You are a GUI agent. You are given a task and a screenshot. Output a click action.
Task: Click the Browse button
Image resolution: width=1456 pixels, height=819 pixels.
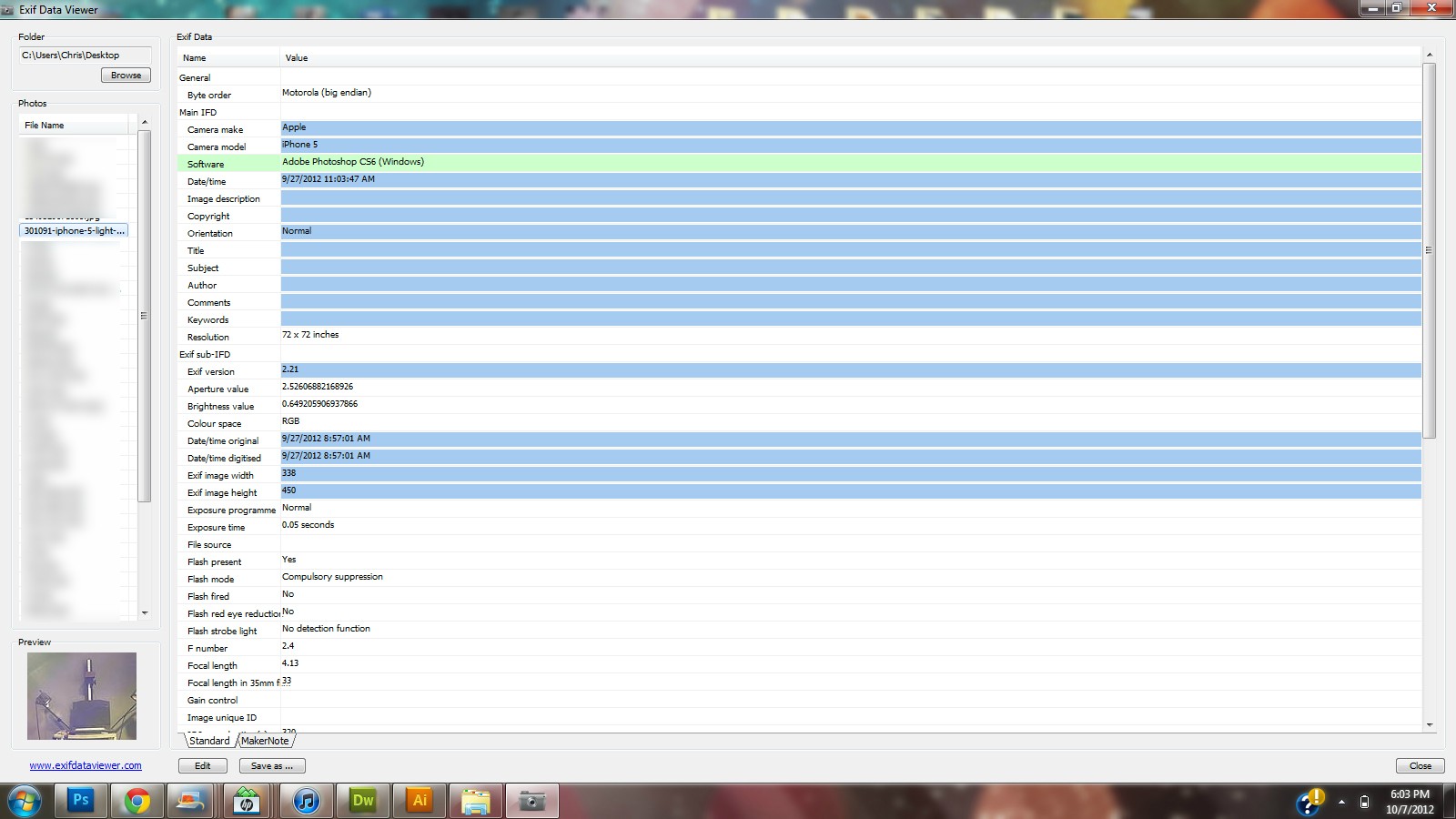pyautogui.click(x=126, y=76)
